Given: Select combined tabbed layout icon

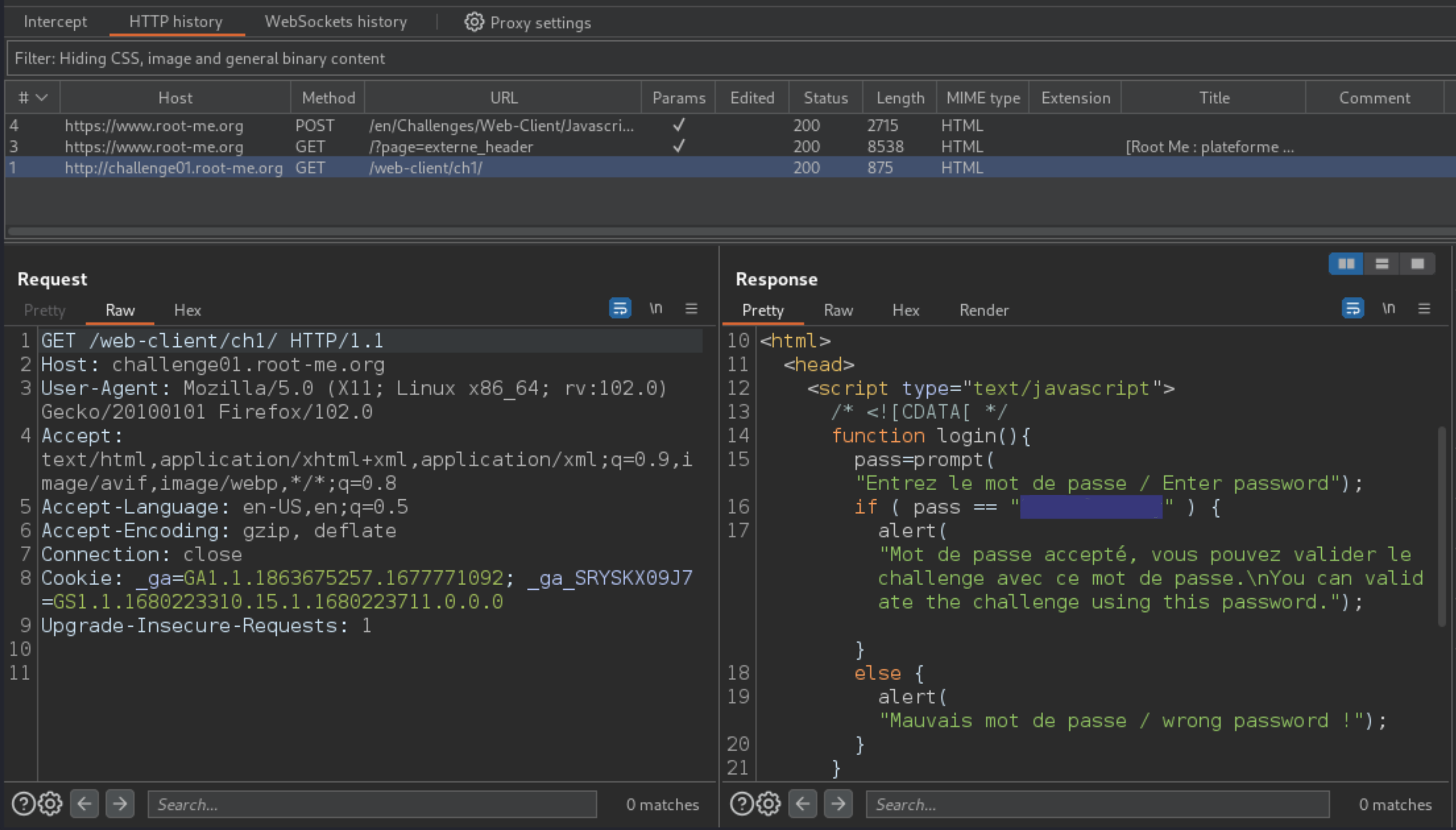Looking at the screenshot, I should coord(1417,264).
